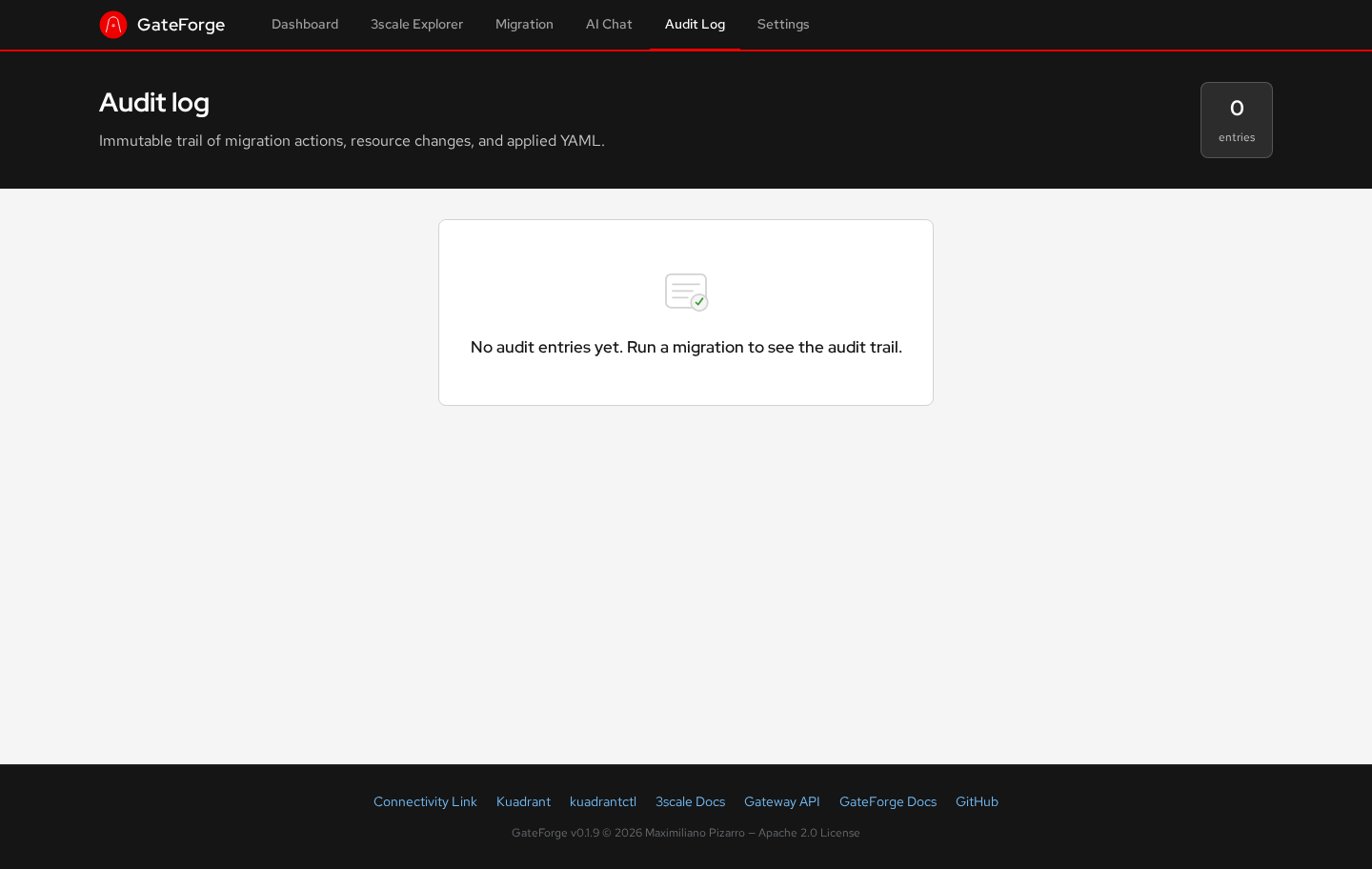
Task: Click the 'No audit entries yet' message
Action: coord(686,347)
